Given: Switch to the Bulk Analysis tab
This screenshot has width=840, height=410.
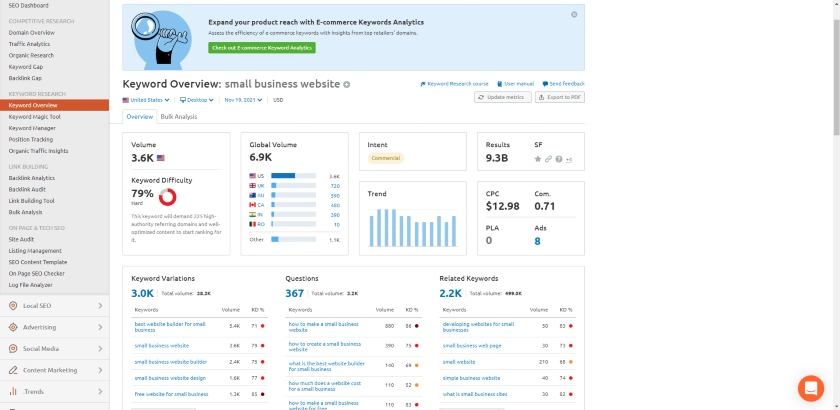Looking at the screenshot, I should click(x=179, y=117).
